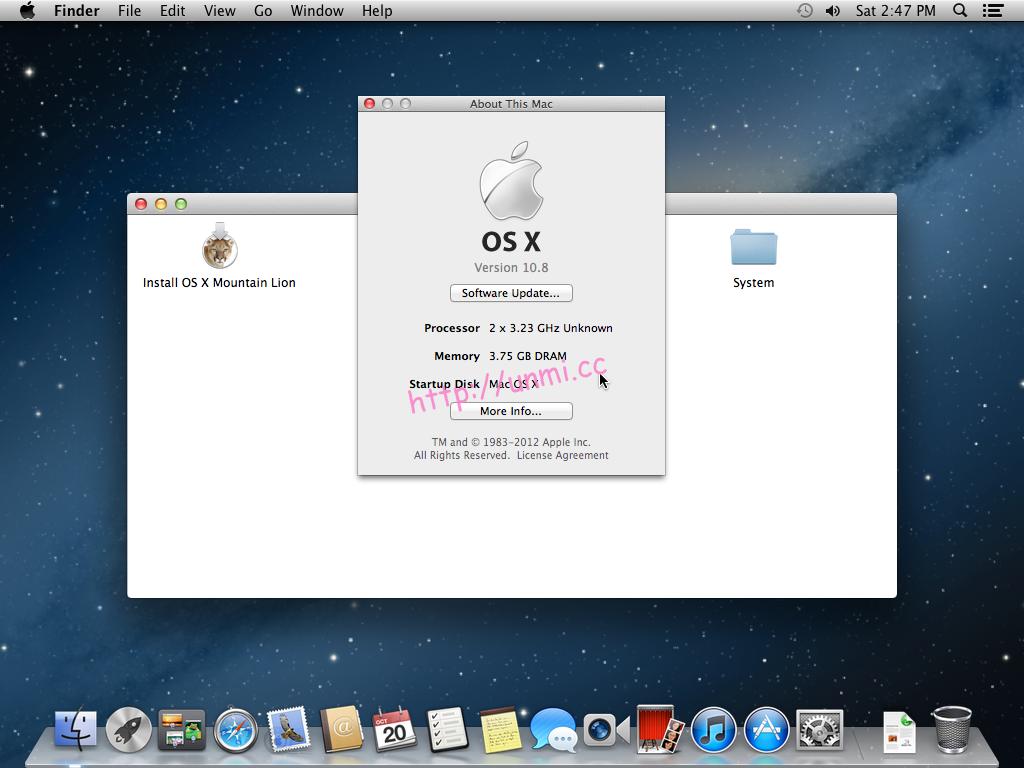1024x768 pixels.
Task: Open Spotlight search in the menu bar
Action: pos(959,11)
